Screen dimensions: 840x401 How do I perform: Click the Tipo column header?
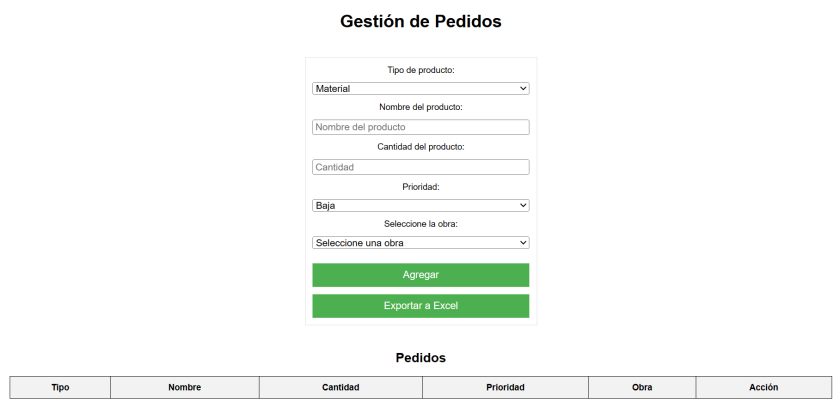pos(60,388)
